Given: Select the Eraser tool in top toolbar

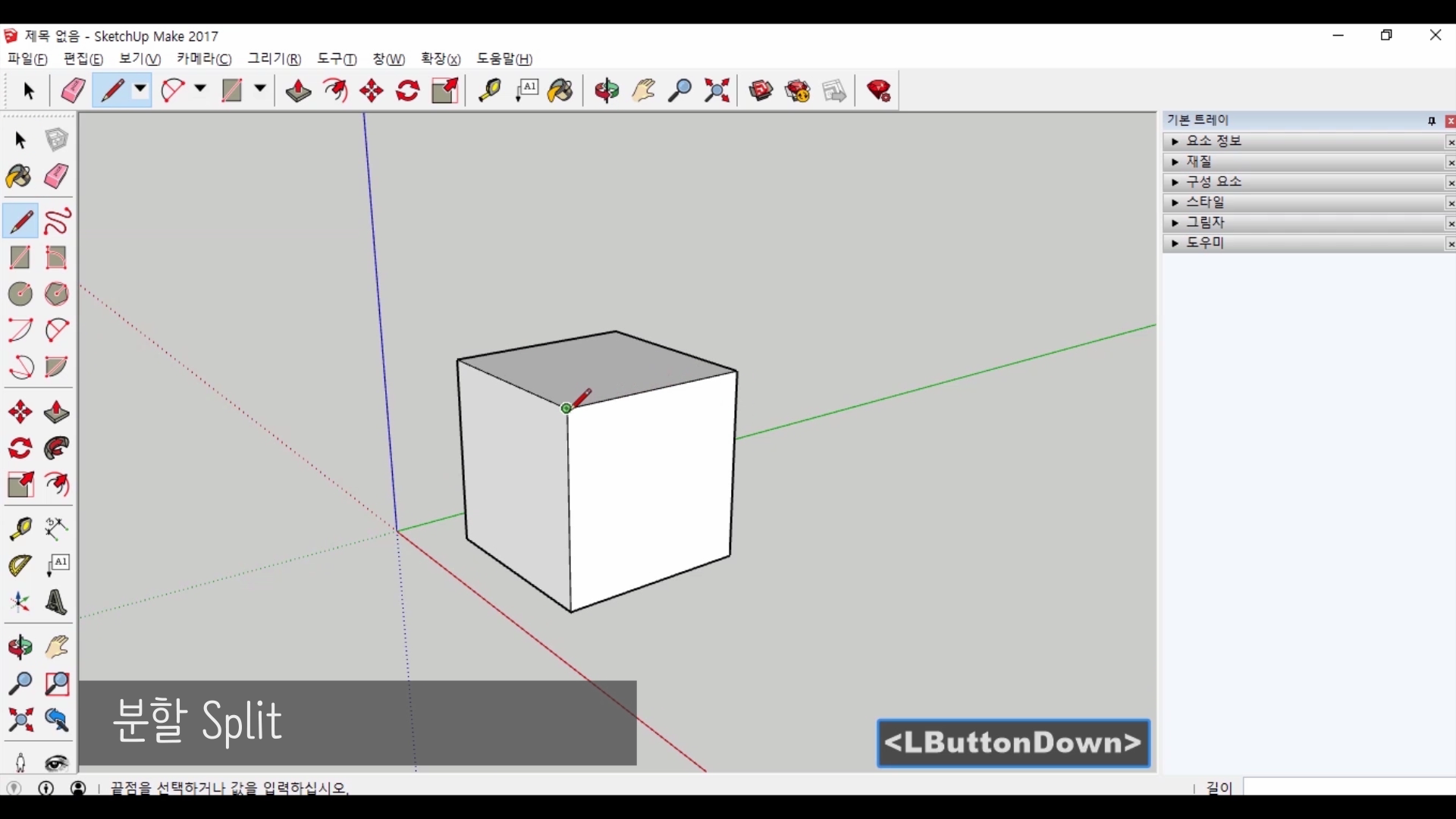Looking at the screenshot, I should coord(73,91).
